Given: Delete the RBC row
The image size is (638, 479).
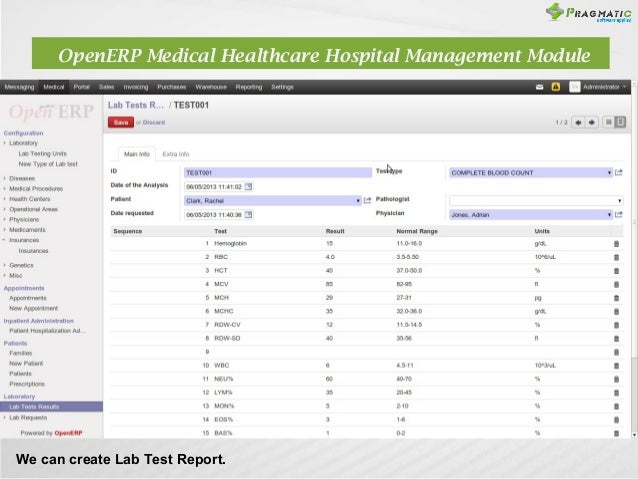Looking at the screenshot, I should (x=616, y=257).
